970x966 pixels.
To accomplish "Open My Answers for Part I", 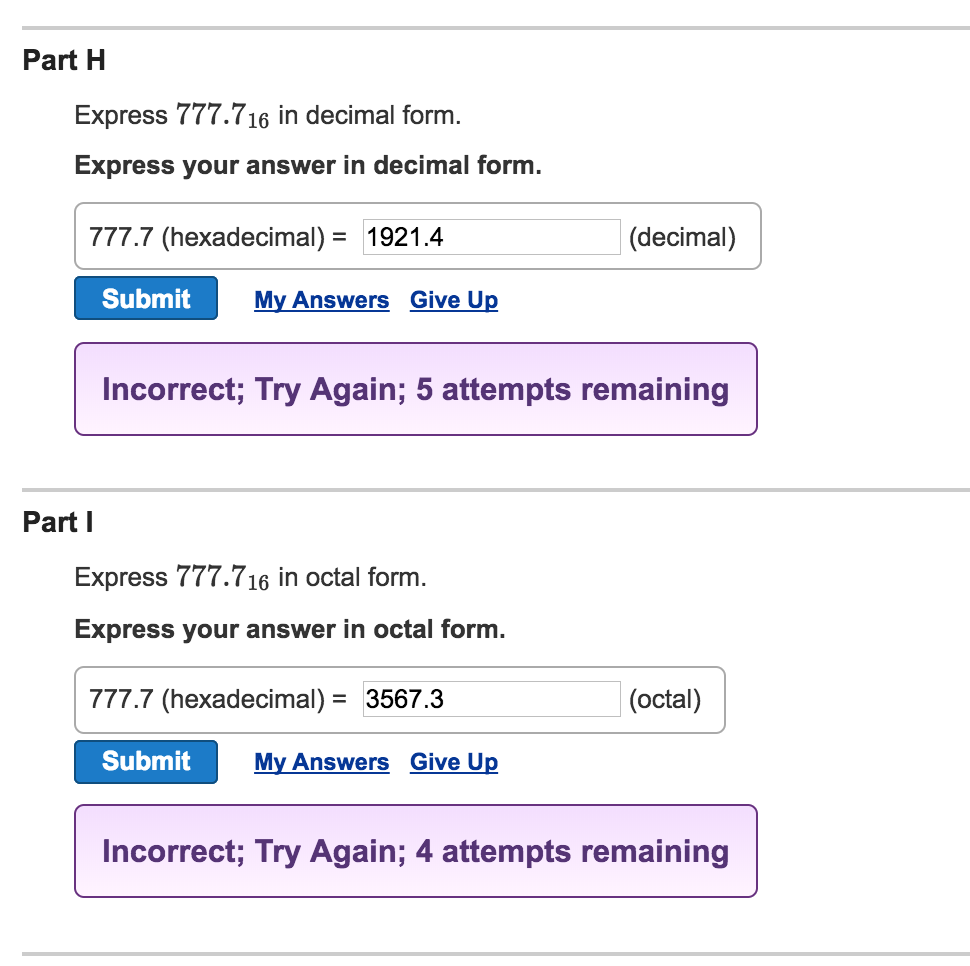I will (321, 762).
